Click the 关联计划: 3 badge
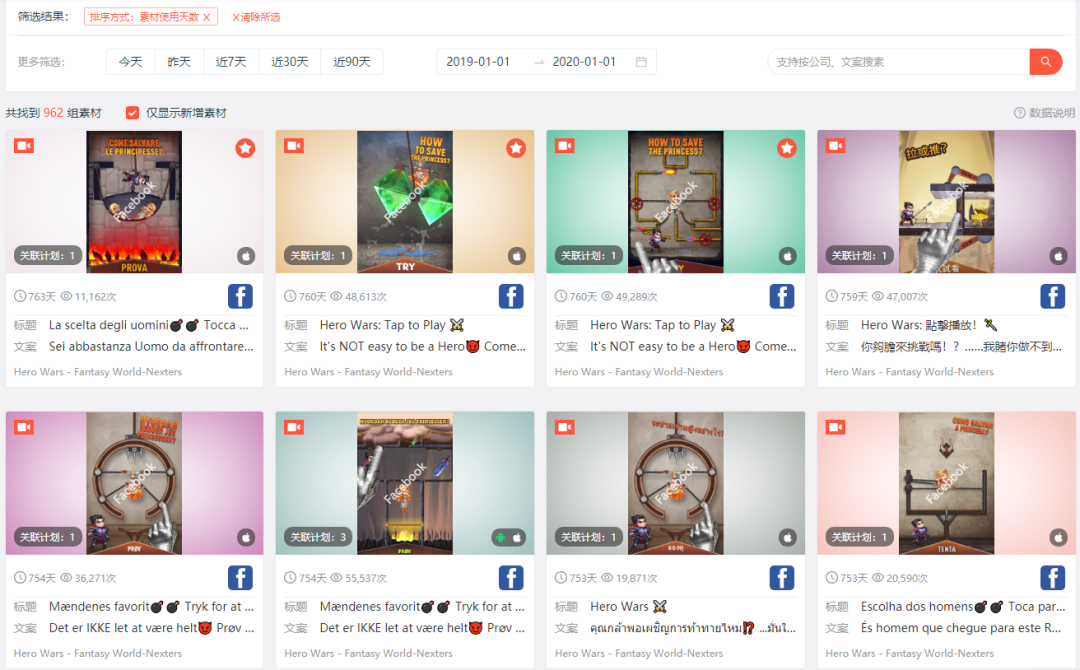 tap(318, 537)
